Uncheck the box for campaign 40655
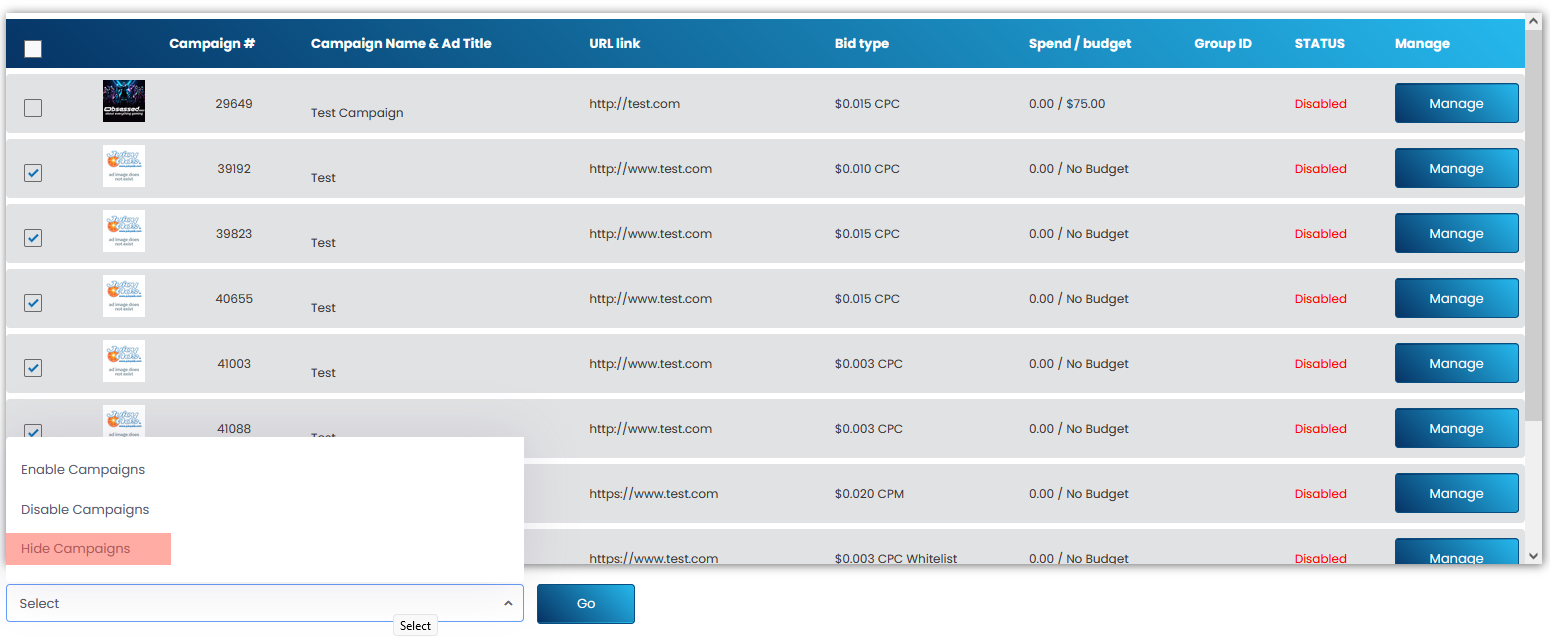This screenshot has width=1550, height=637. tap(33, 303)
